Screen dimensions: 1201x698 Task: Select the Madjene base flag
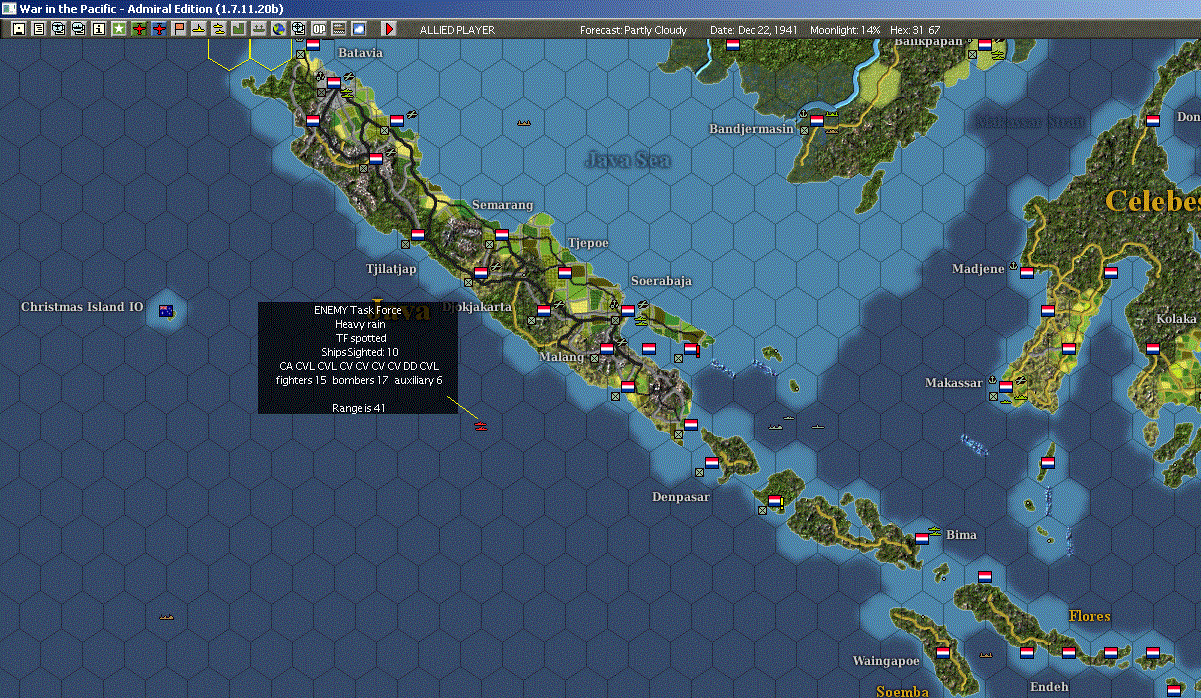click(x=1027, y=272)
